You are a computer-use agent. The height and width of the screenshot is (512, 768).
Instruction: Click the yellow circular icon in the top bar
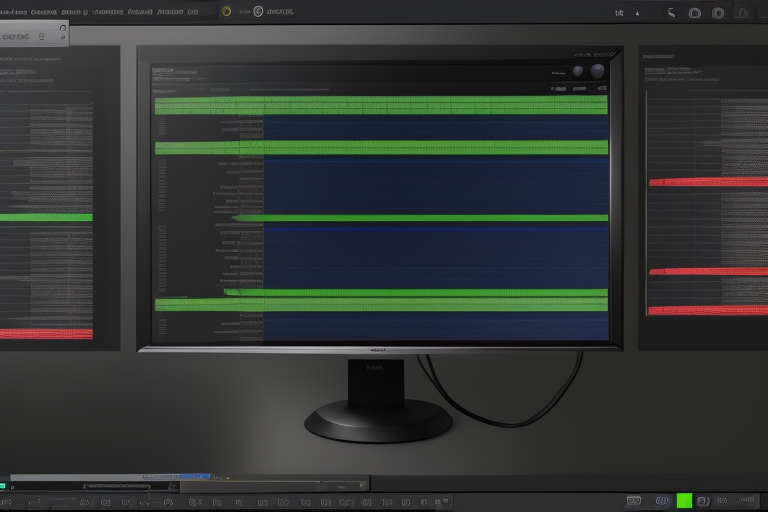click(x=226, y=11)
